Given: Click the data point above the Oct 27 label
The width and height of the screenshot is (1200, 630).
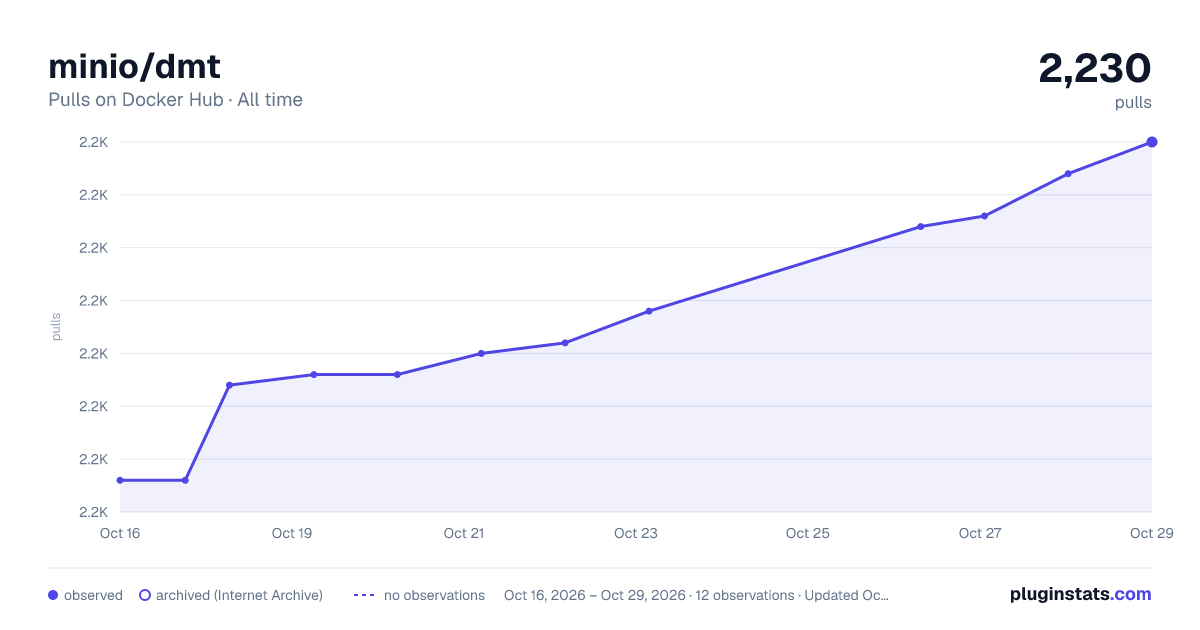Looking at the screenshot, I should click(x=985, y=216).
